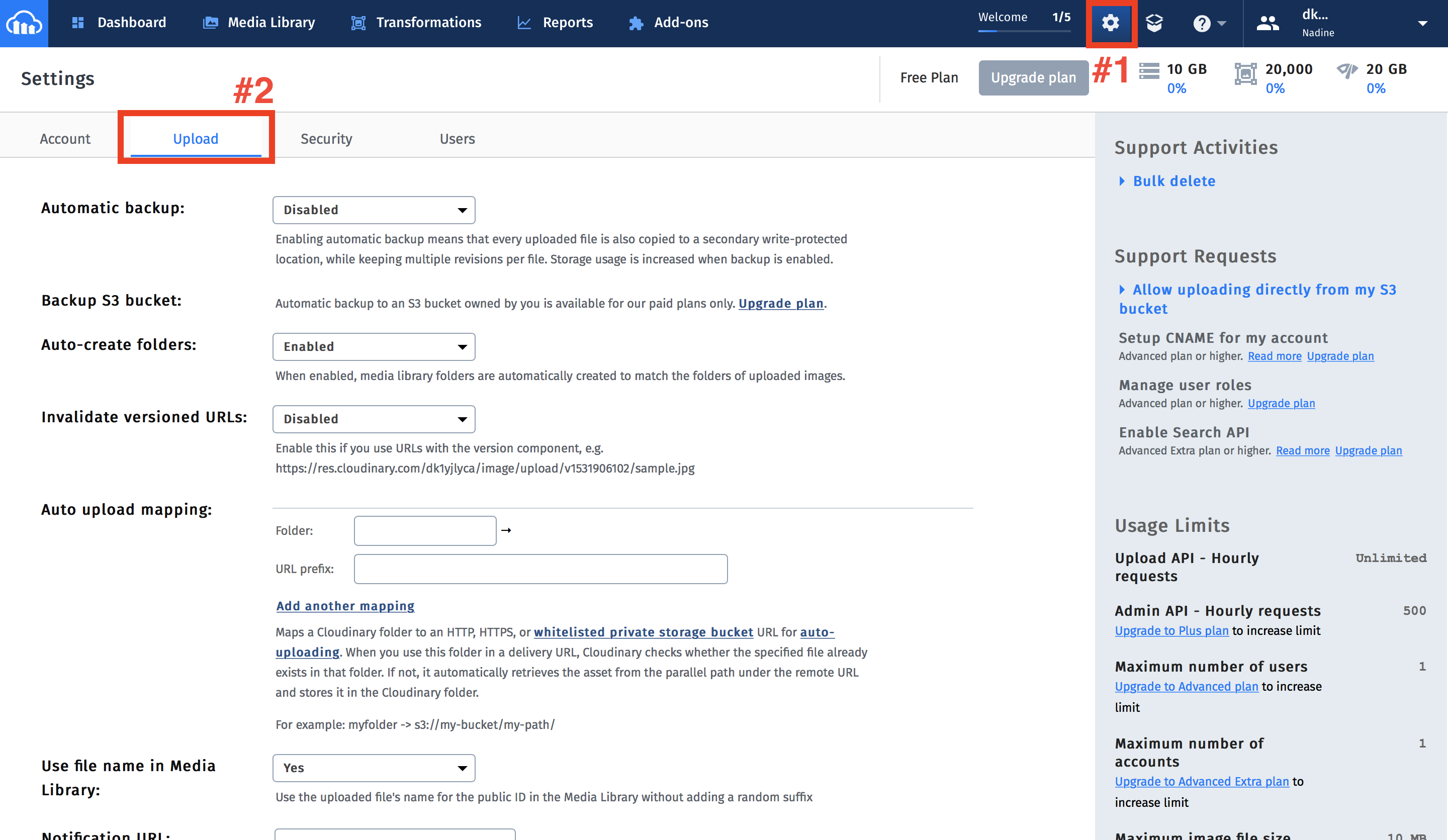Open the Automatic backup dropdown

pyautogui.click(x=374, y=210)
